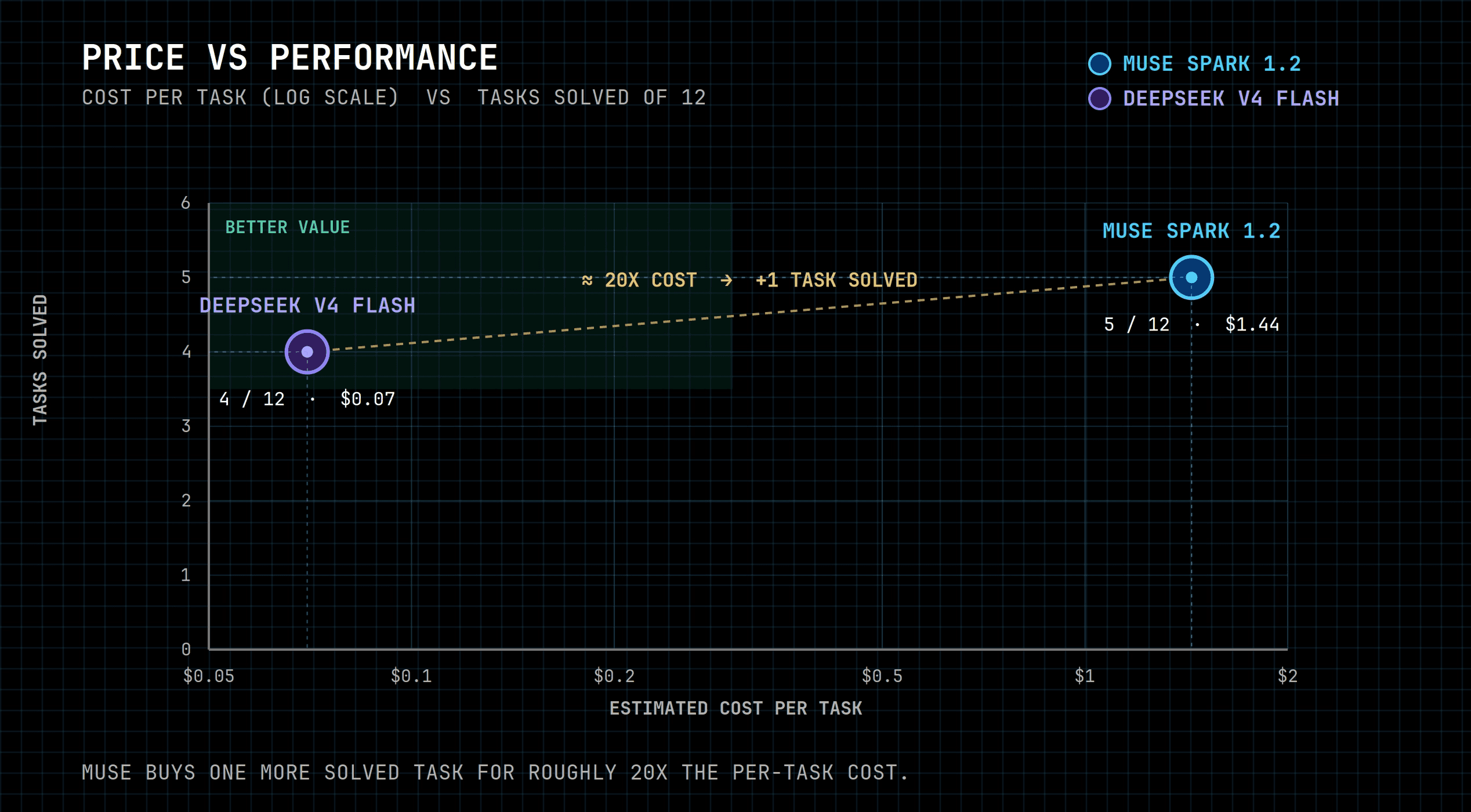This screenshot has height=812, width=1471.
Task: Click the y-axis tick label 4
Action: coord(186,352)
